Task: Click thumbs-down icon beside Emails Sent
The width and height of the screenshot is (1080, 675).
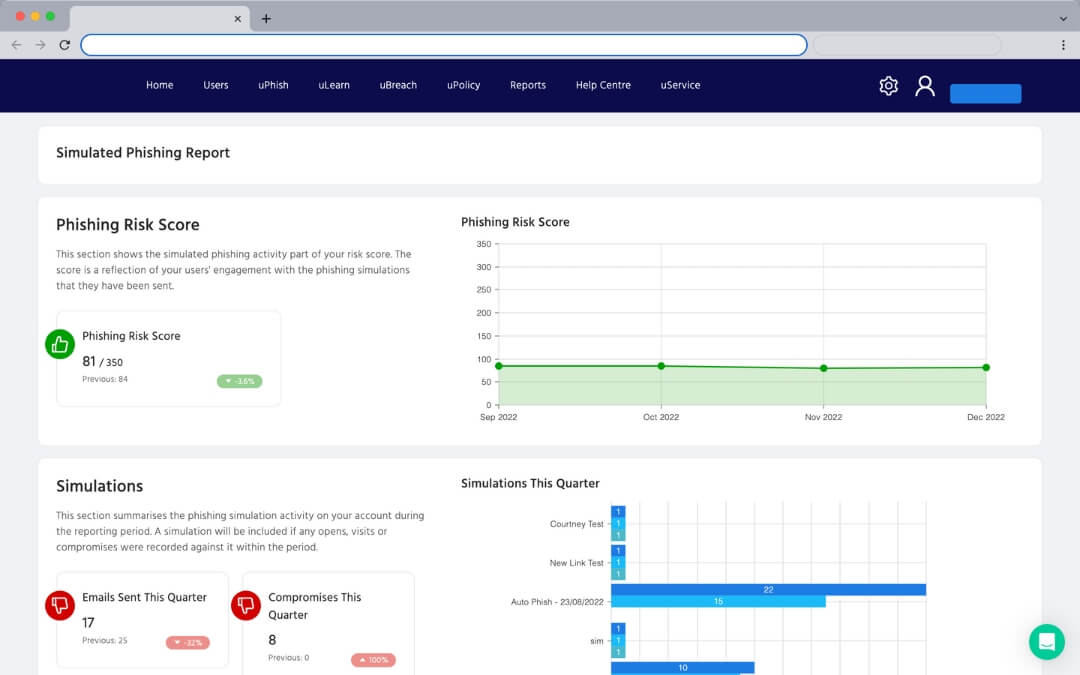Action: click(60, 605)
